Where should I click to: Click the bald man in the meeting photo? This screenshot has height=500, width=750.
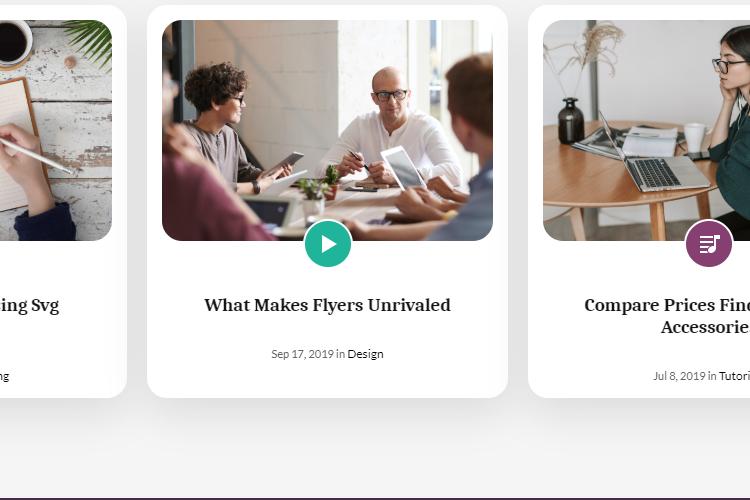coord(392,127)
